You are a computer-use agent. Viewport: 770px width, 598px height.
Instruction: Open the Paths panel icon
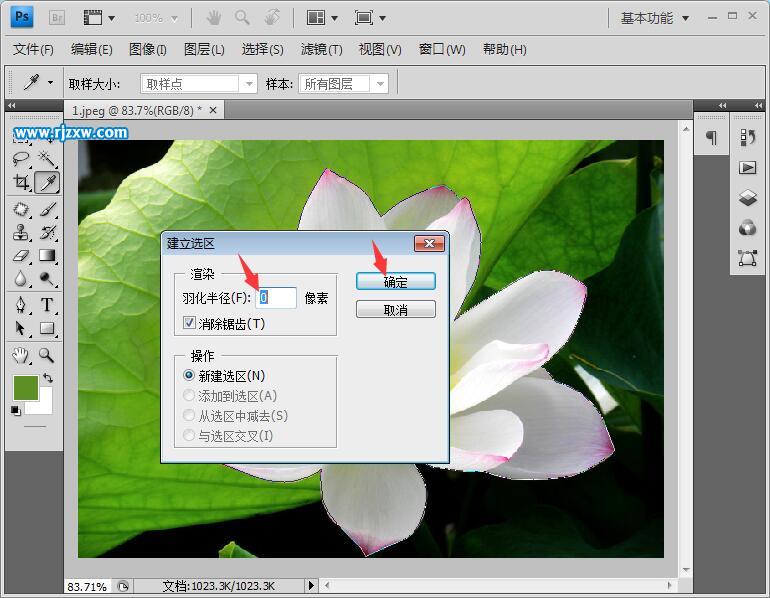pos(747,258)
